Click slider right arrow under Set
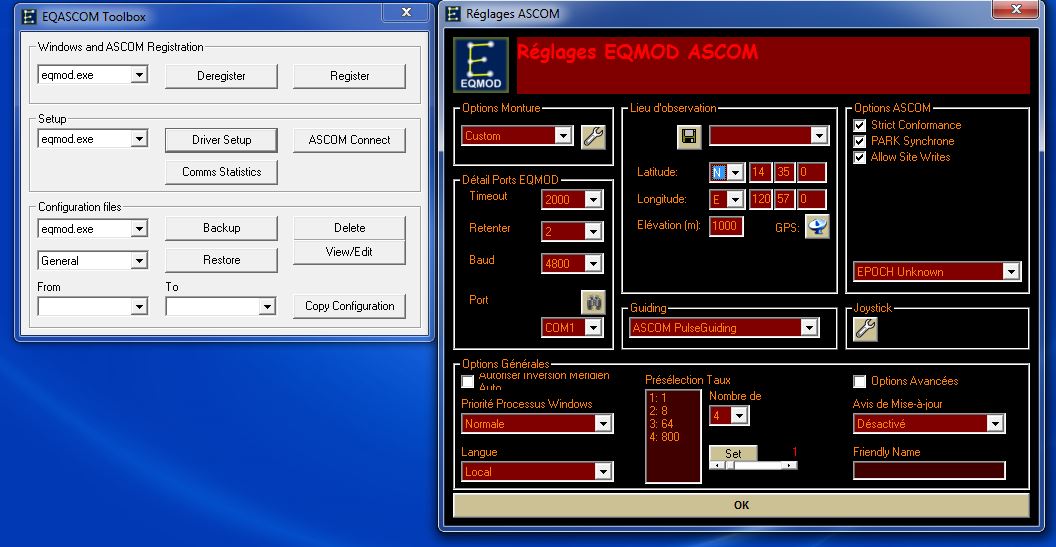The image size is (1056, 547). tap(791, 465)
